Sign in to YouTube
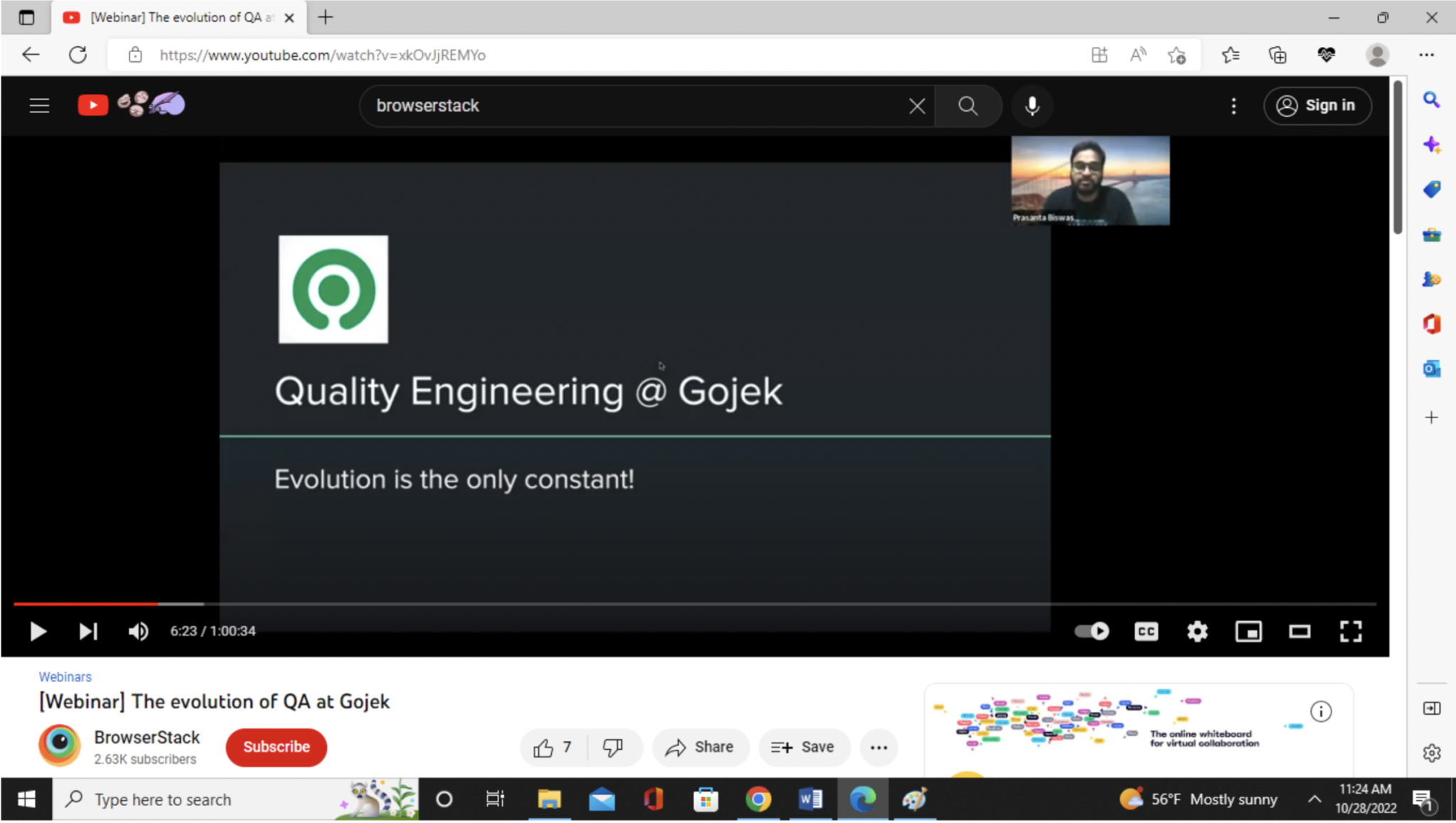Viewport: 1456px width, 823px height. point(1316,105)
